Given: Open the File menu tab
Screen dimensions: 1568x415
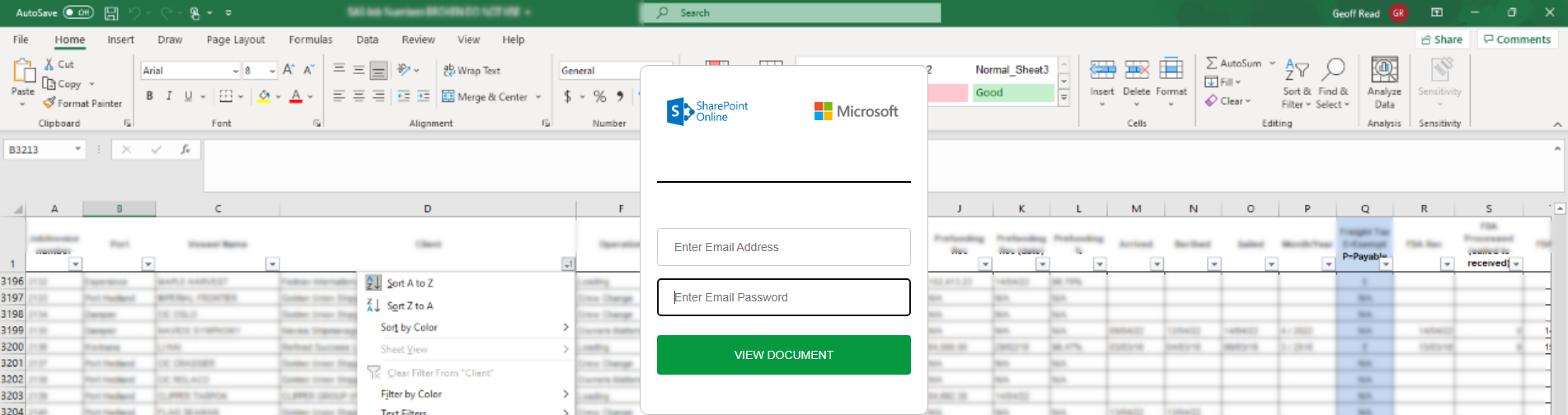Looking at the screenshot, I should coord(21,40).
